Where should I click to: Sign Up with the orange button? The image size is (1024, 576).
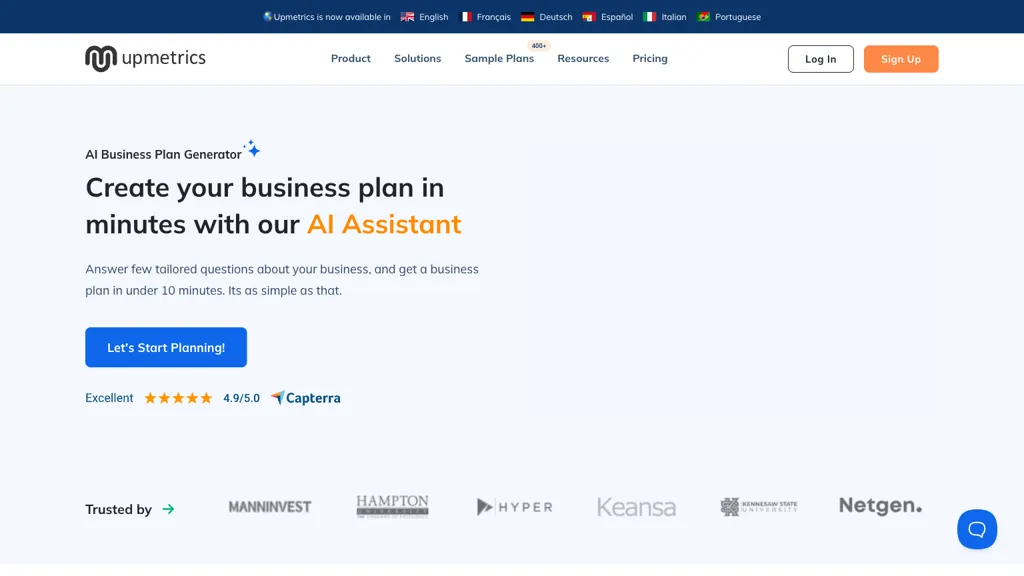900,58
